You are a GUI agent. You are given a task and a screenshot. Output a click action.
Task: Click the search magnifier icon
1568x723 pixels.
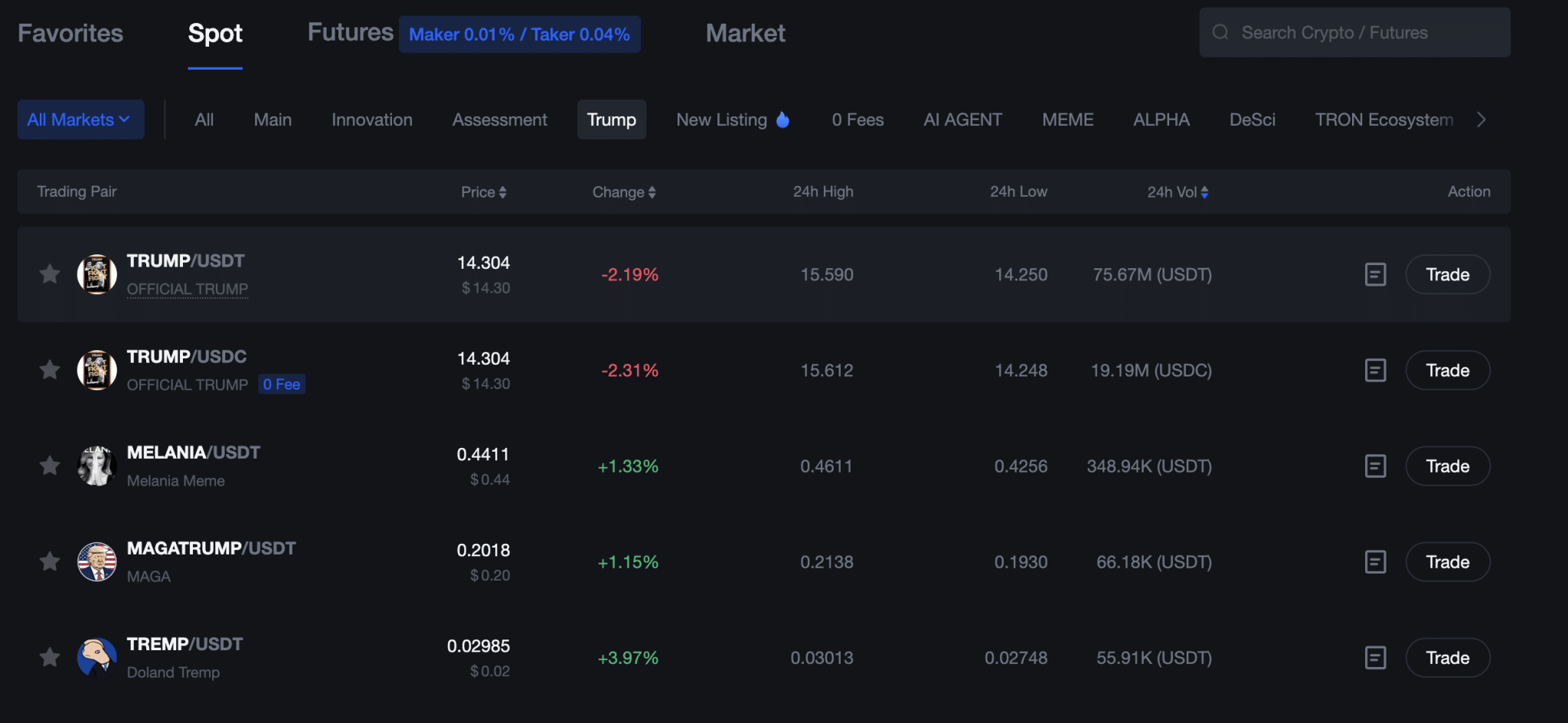[x=1220, y=32]
